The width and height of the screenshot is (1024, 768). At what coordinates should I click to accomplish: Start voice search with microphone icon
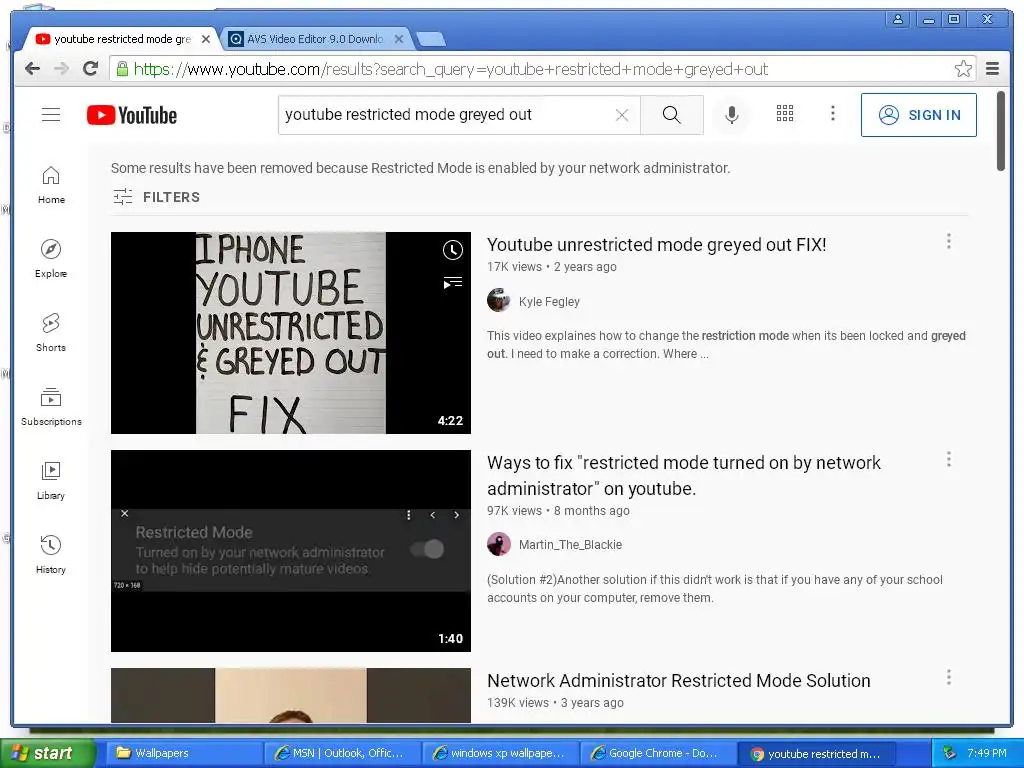pyautogui.click(x=732, y=115)
